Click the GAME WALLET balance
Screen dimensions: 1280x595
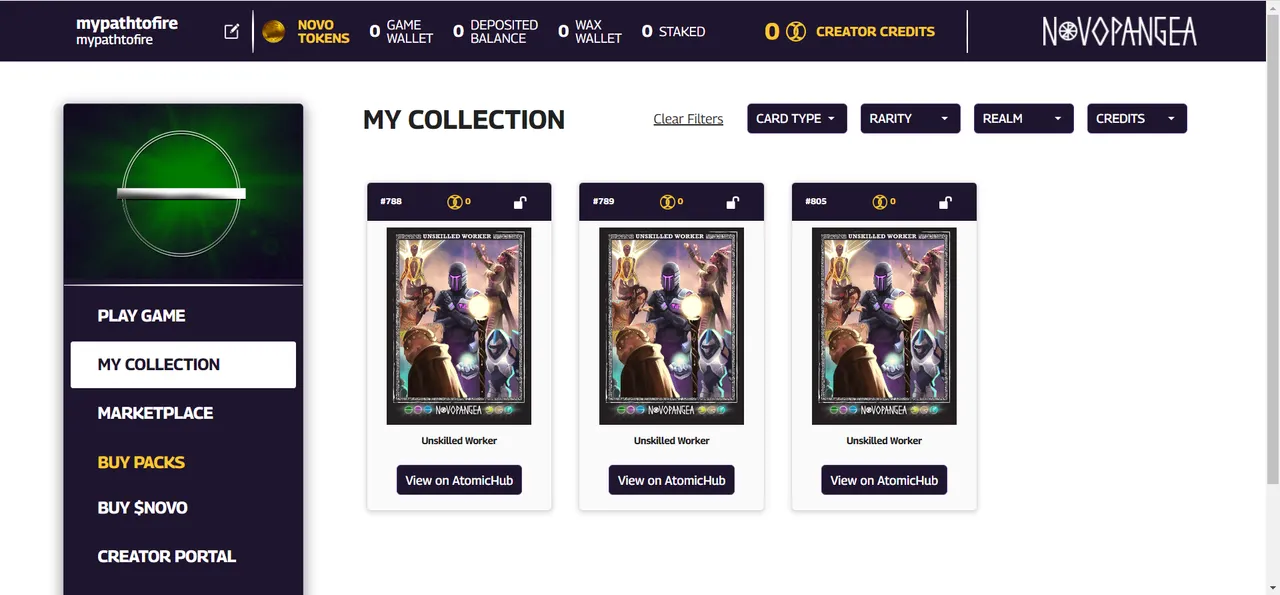tap(401, 32)
